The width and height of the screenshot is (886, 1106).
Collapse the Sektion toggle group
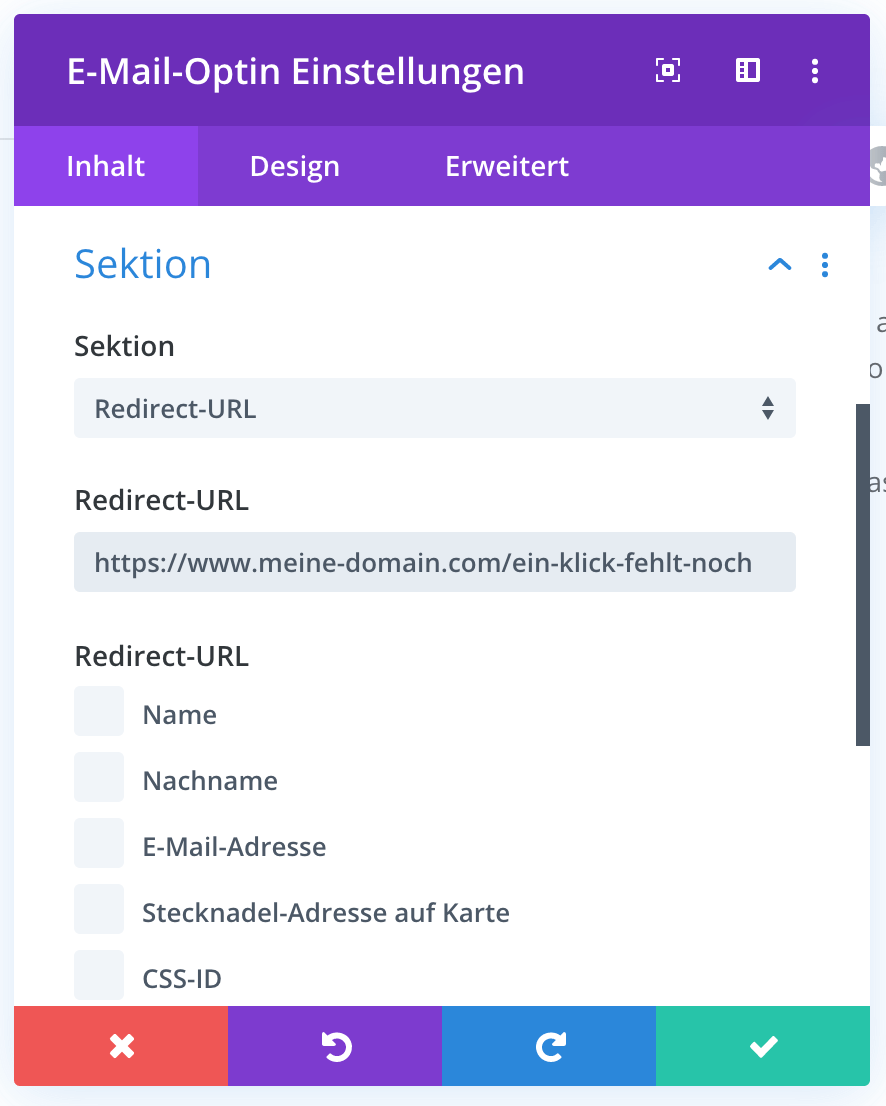tap(779, 265)
